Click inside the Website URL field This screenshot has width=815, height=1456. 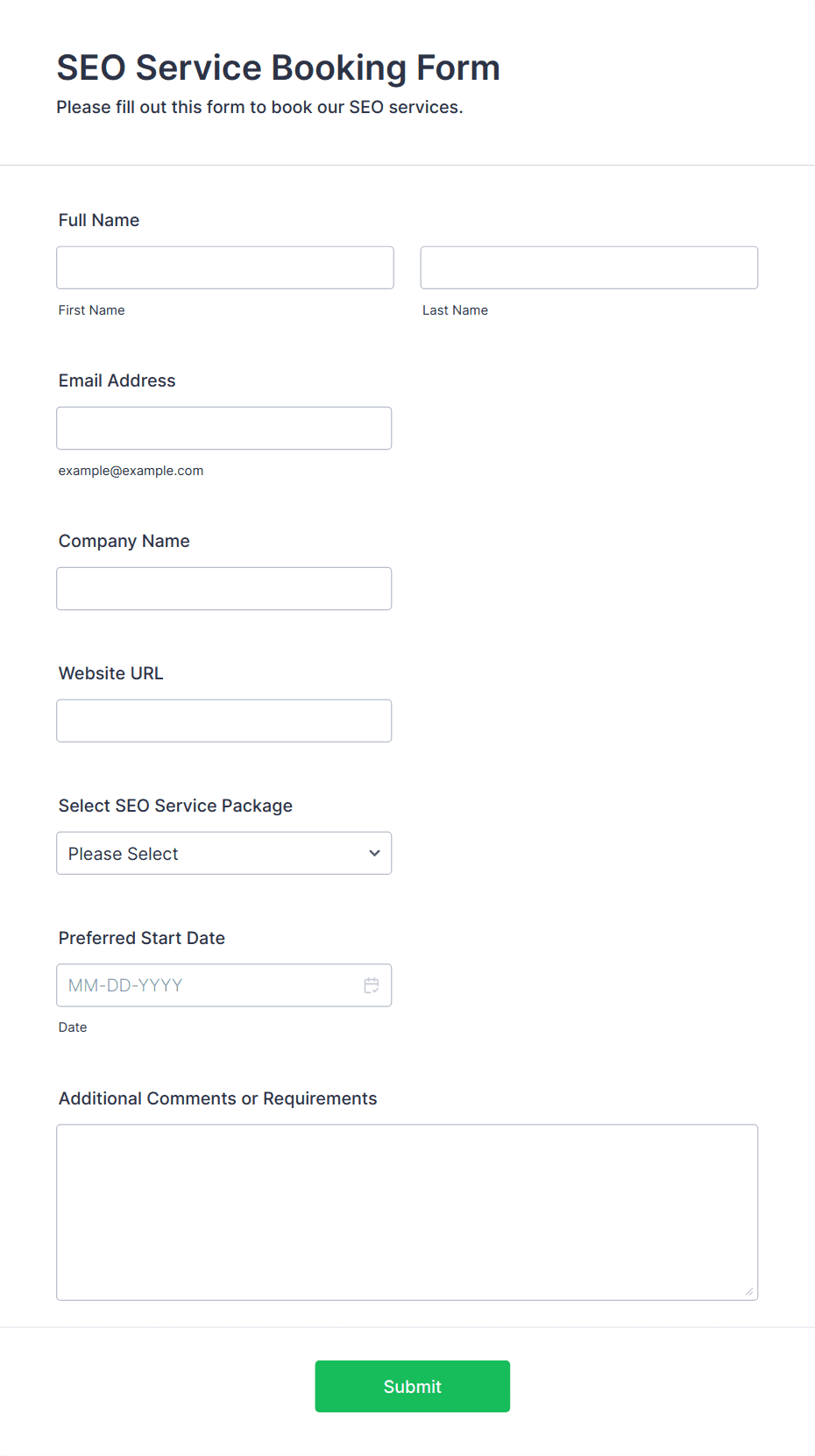pos(224,721)
